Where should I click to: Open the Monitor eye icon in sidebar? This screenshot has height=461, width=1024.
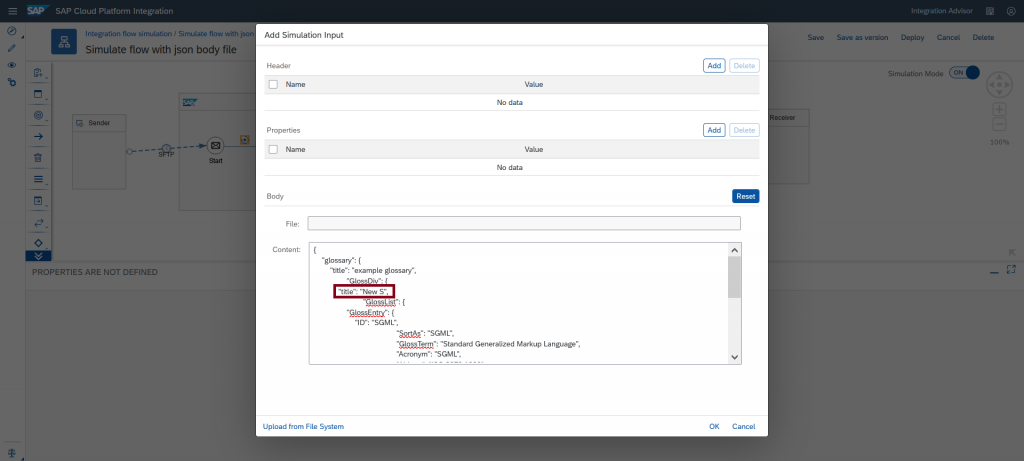click(x=11, y=65)
